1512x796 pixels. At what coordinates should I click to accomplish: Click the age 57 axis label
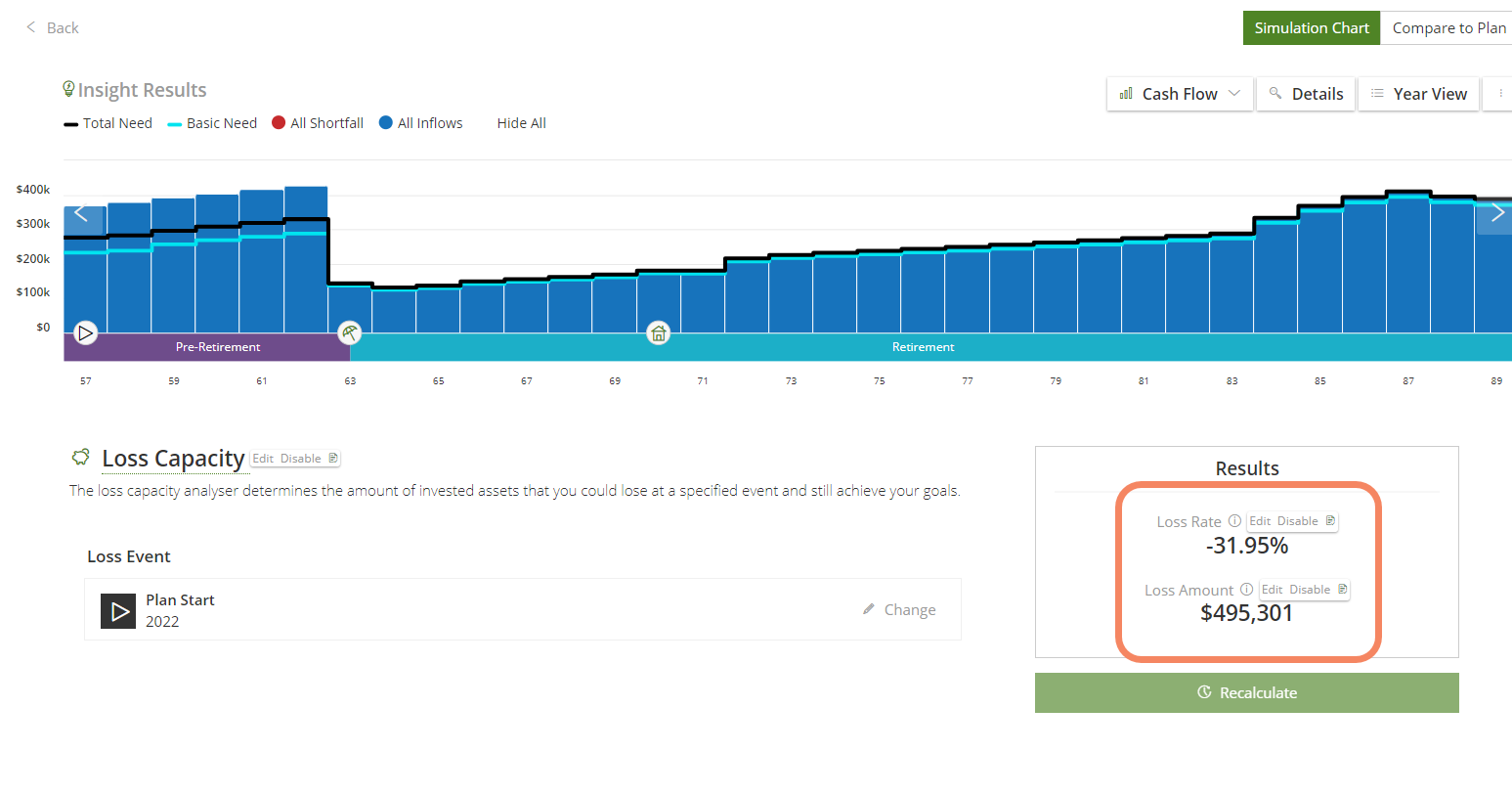tap(86, 381)
